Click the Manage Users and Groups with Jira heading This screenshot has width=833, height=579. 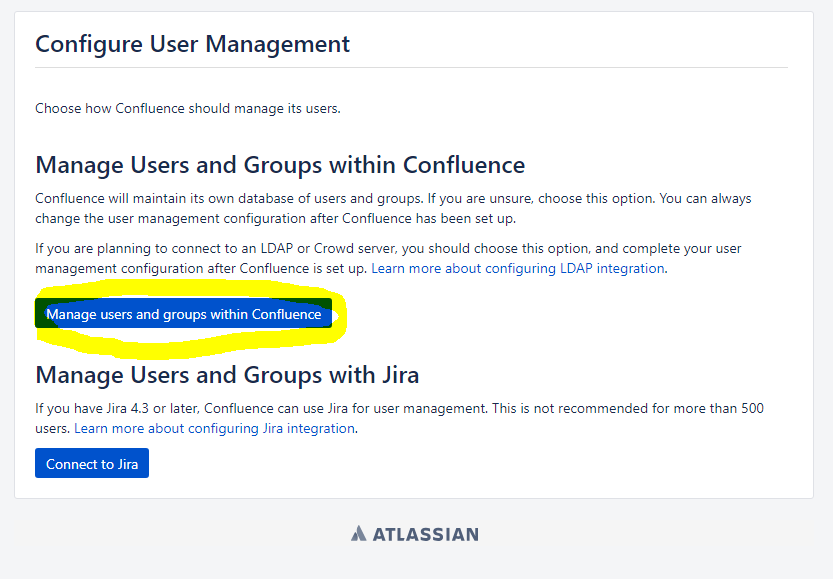[227, 376]
